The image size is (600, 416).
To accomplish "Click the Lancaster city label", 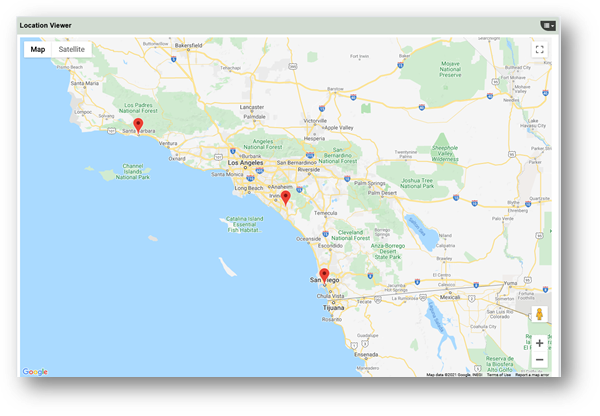I will click(252, 107).
